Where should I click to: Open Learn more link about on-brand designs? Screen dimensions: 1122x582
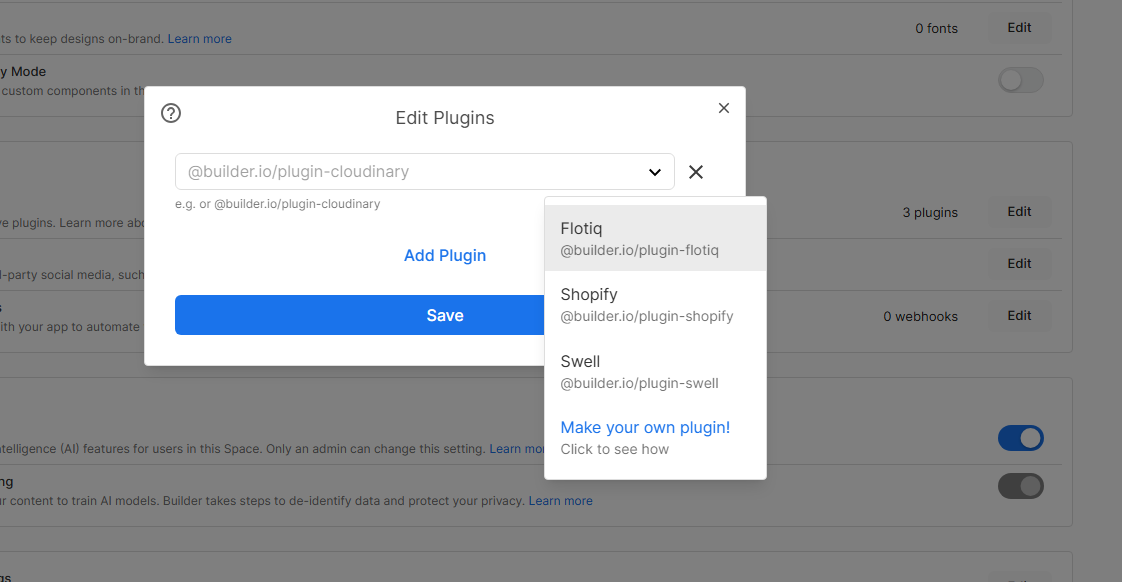[199, 39]
